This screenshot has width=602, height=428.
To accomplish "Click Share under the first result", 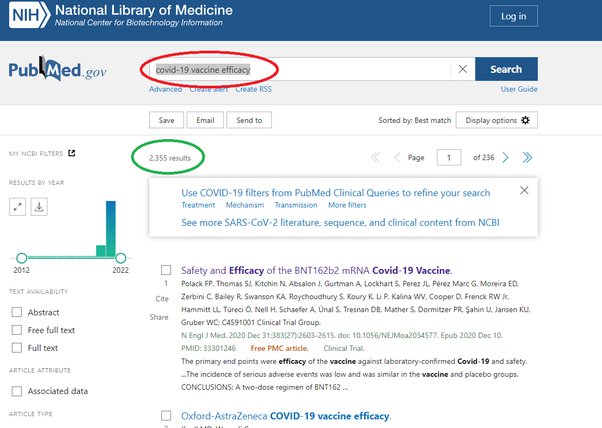I will pos(159,317).
